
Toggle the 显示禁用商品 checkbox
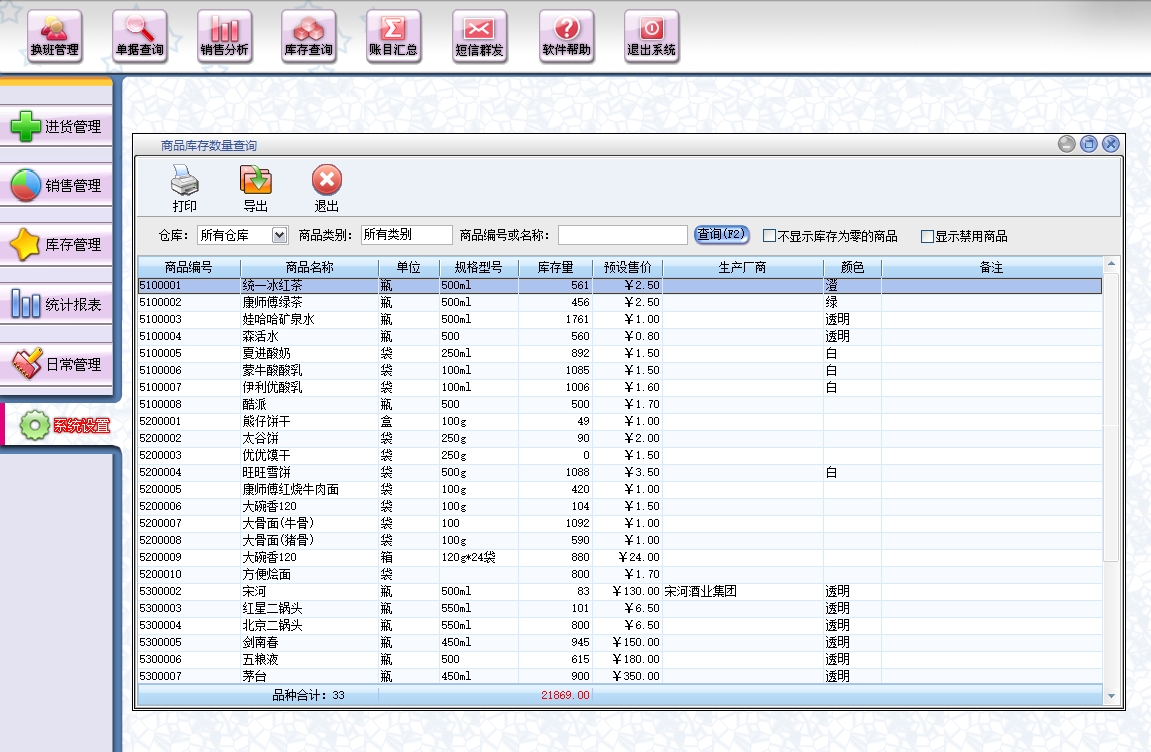[x=927, y=237]
